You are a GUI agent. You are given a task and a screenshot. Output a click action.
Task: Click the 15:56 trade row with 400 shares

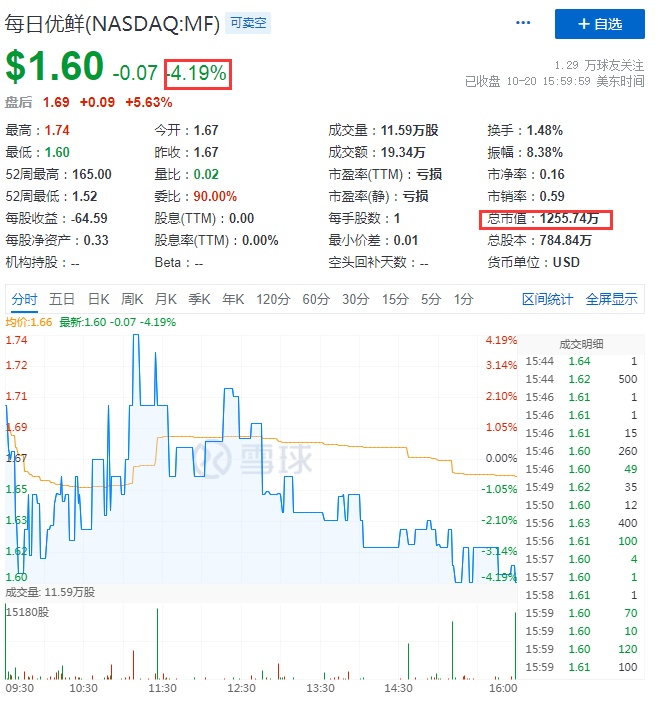[x=581, y=523]
